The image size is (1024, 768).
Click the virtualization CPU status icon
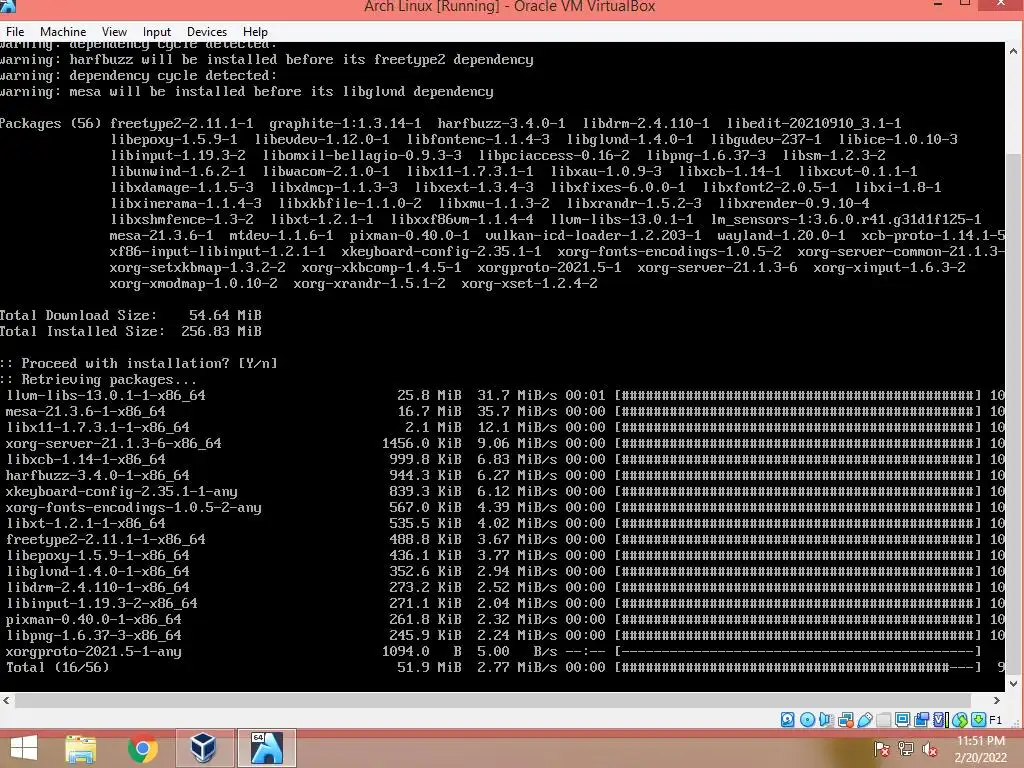940,720
